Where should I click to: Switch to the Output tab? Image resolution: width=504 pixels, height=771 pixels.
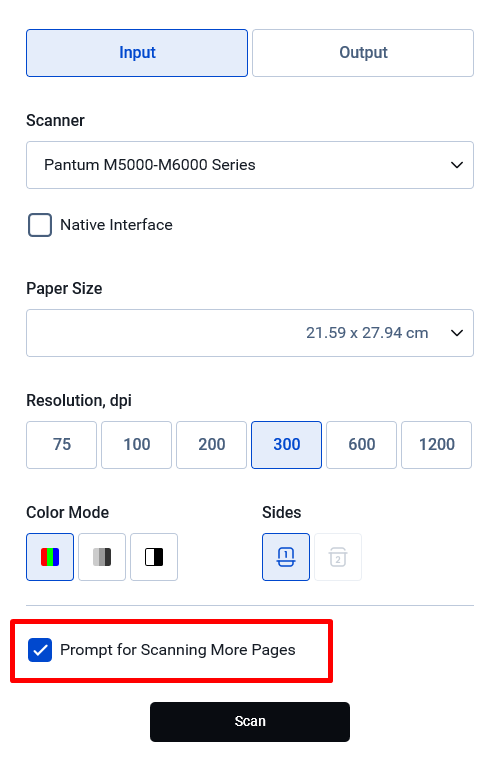point(363,53)
